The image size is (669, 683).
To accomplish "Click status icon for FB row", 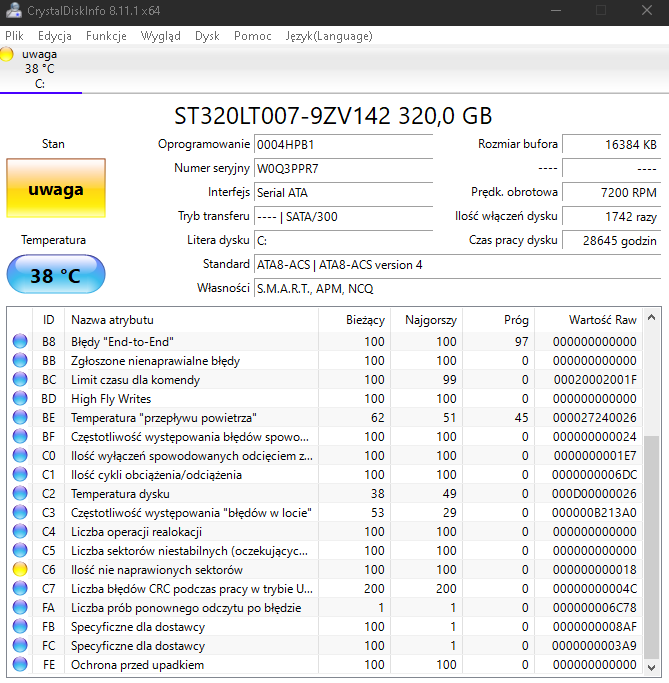I will pyautogui.click(x=20, y=626).
